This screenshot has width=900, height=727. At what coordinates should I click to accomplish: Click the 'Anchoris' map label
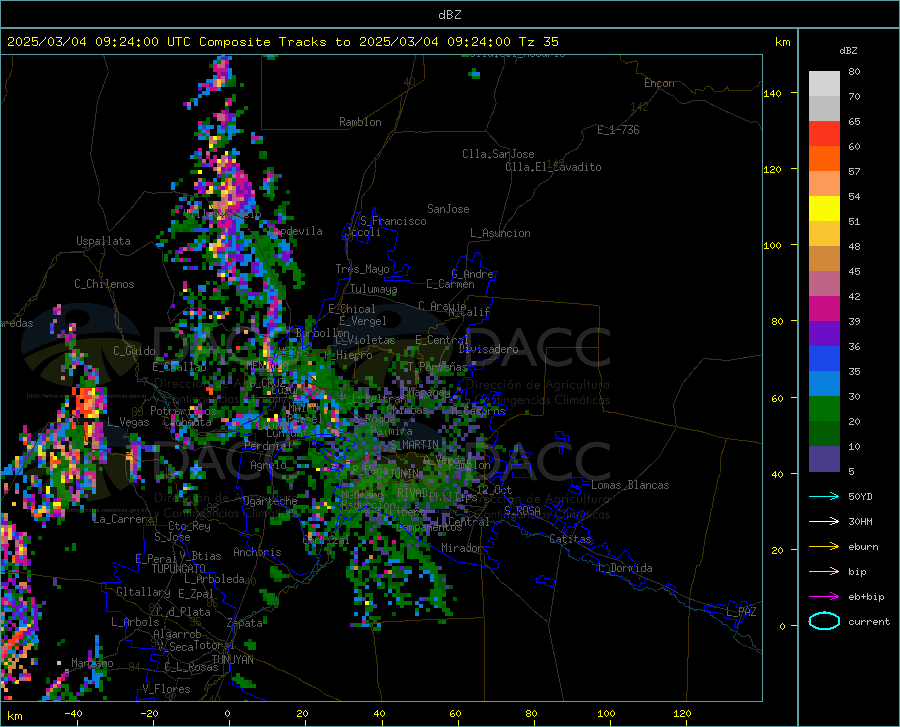pyautogui.click(x=257, y=552)
